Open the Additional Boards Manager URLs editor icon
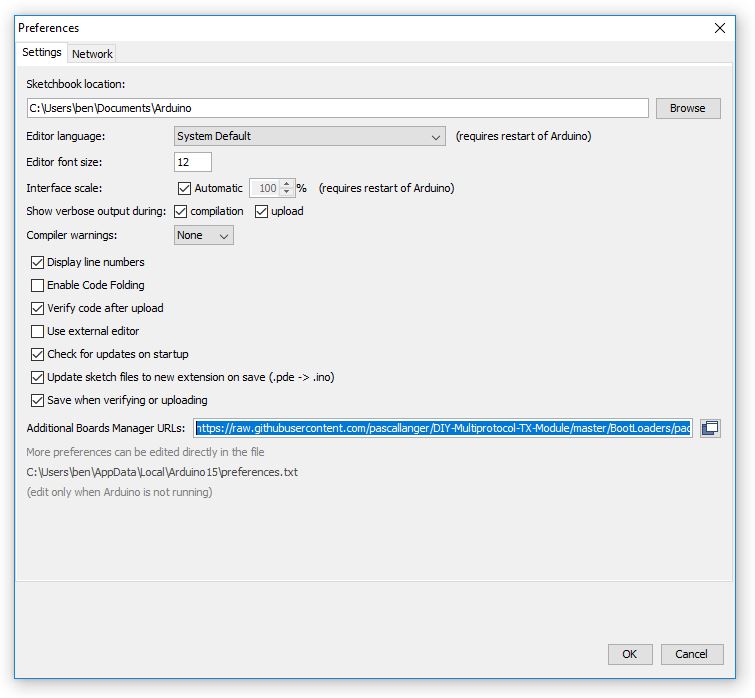 [x=710, y=428]
